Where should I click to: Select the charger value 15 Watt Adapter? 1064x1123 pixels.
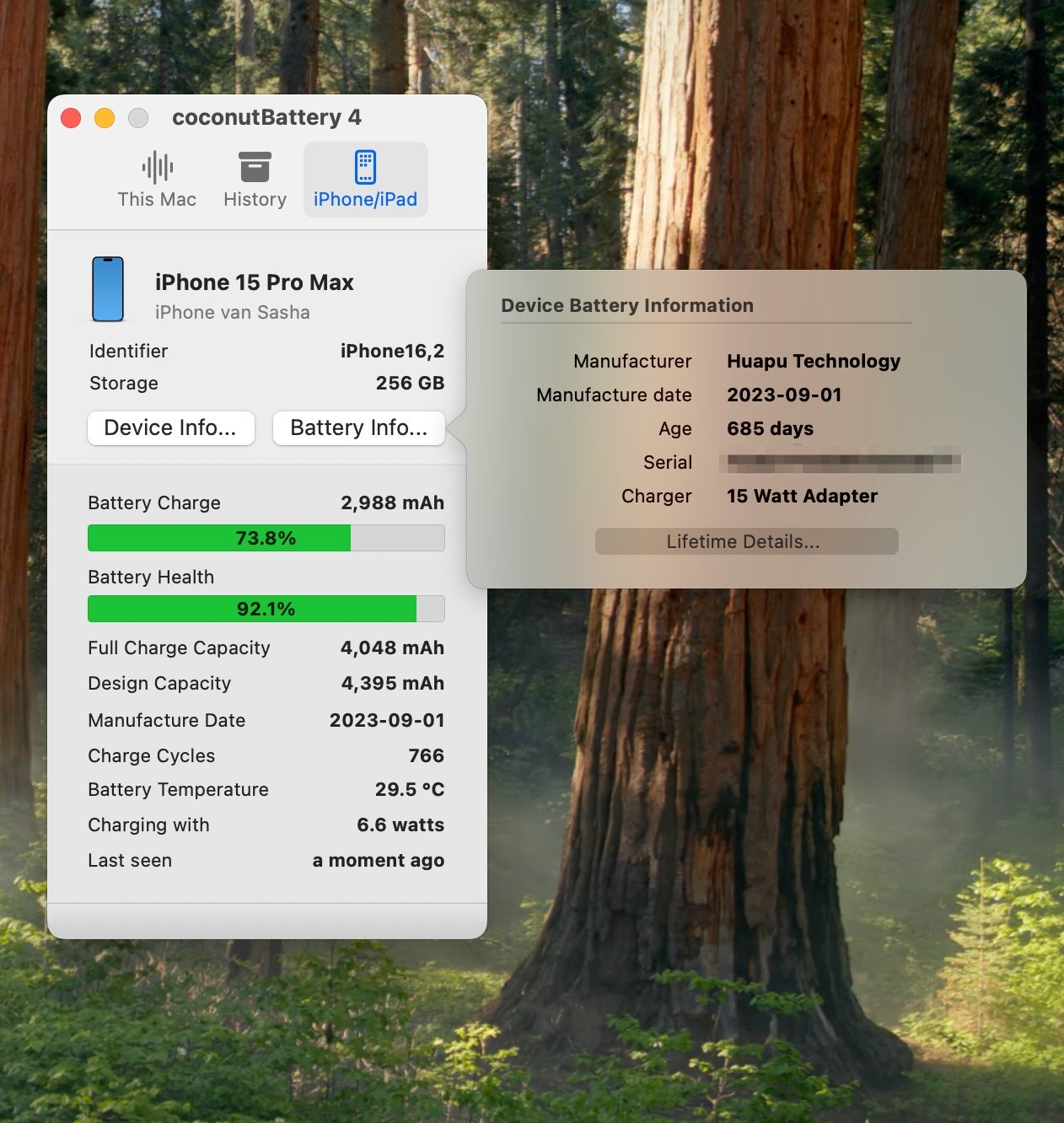[802, 497]
